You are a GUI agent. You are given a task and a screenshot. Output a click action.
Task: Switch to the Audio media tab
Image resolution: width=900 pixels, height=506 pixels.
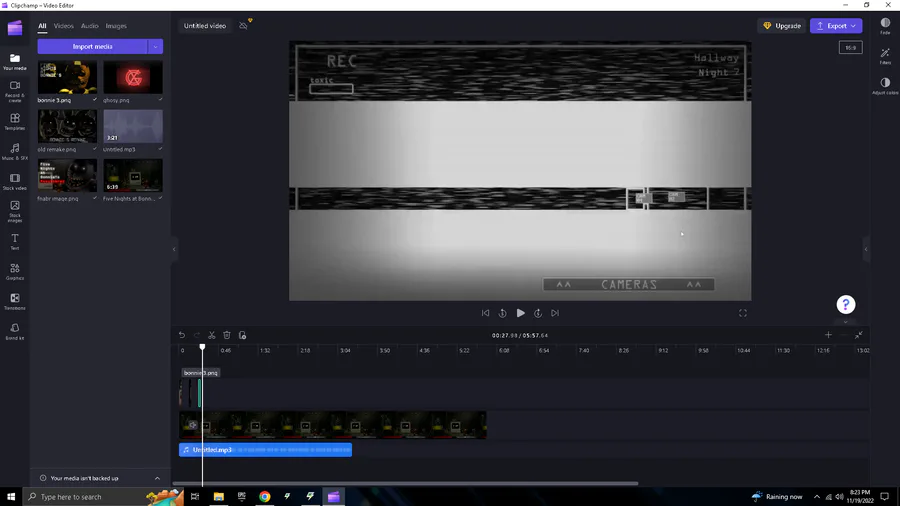coord(90,26)
